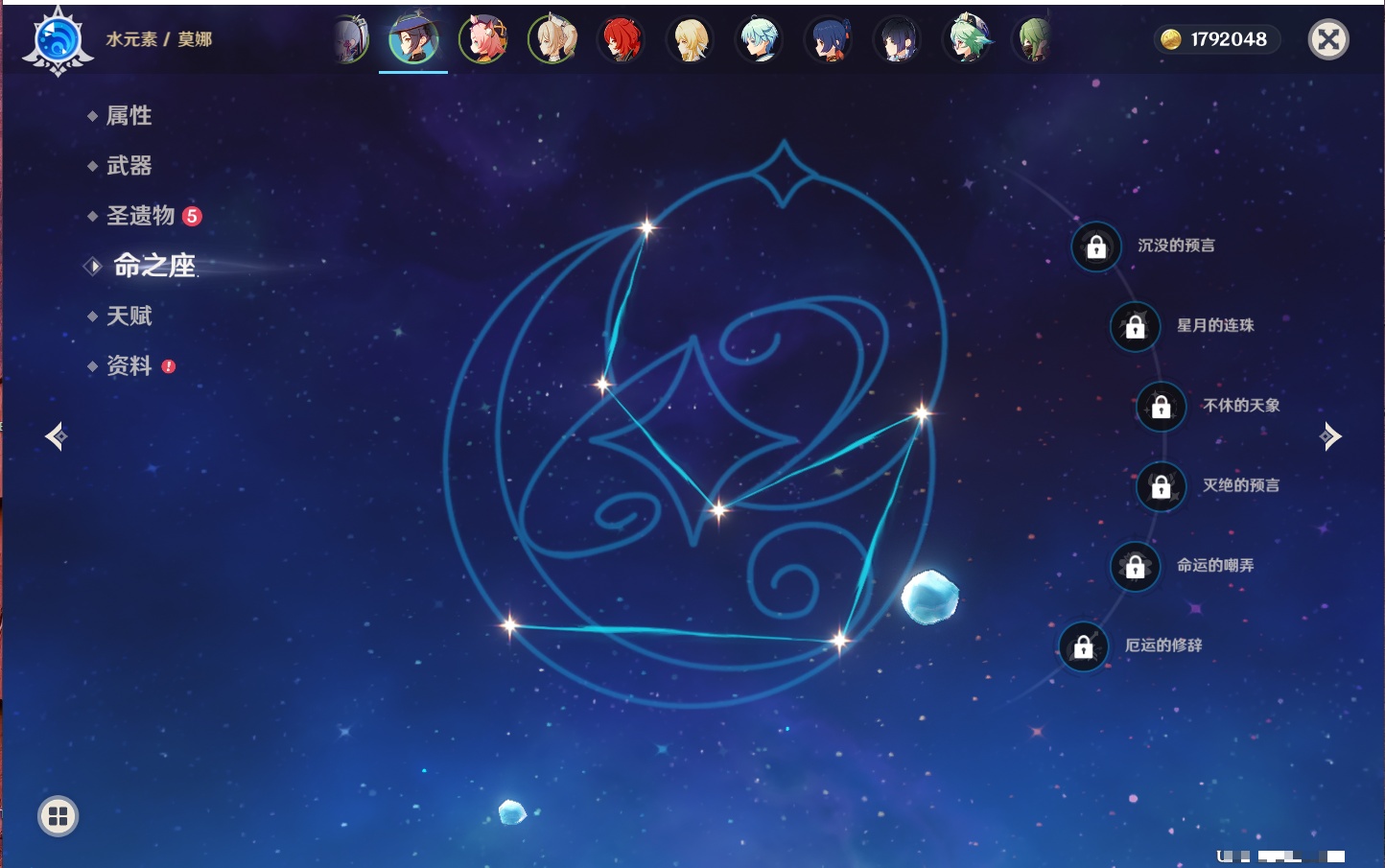Select the dark purple-haired character avatar
Viewport: 1385px width, 868px height.
click(898, 39)
